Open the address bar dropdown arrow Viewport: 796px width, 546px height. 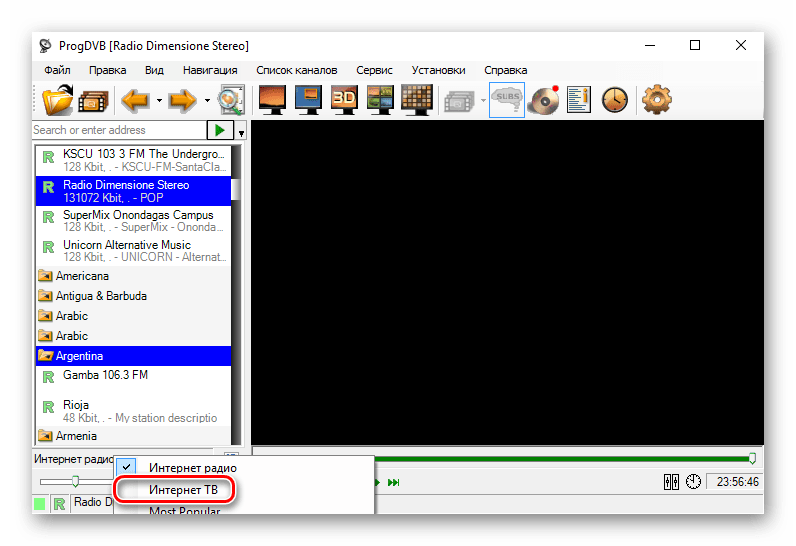point(241,131)
